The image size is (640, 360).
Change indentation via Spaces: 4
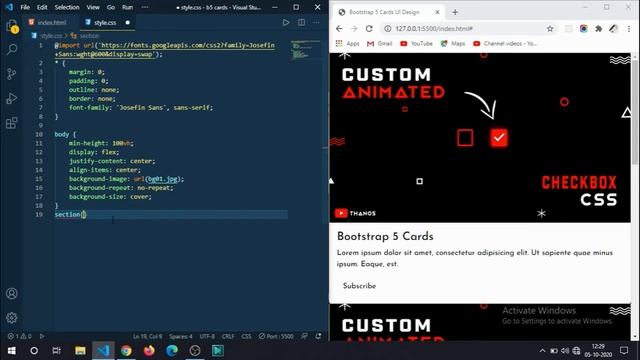180,336
